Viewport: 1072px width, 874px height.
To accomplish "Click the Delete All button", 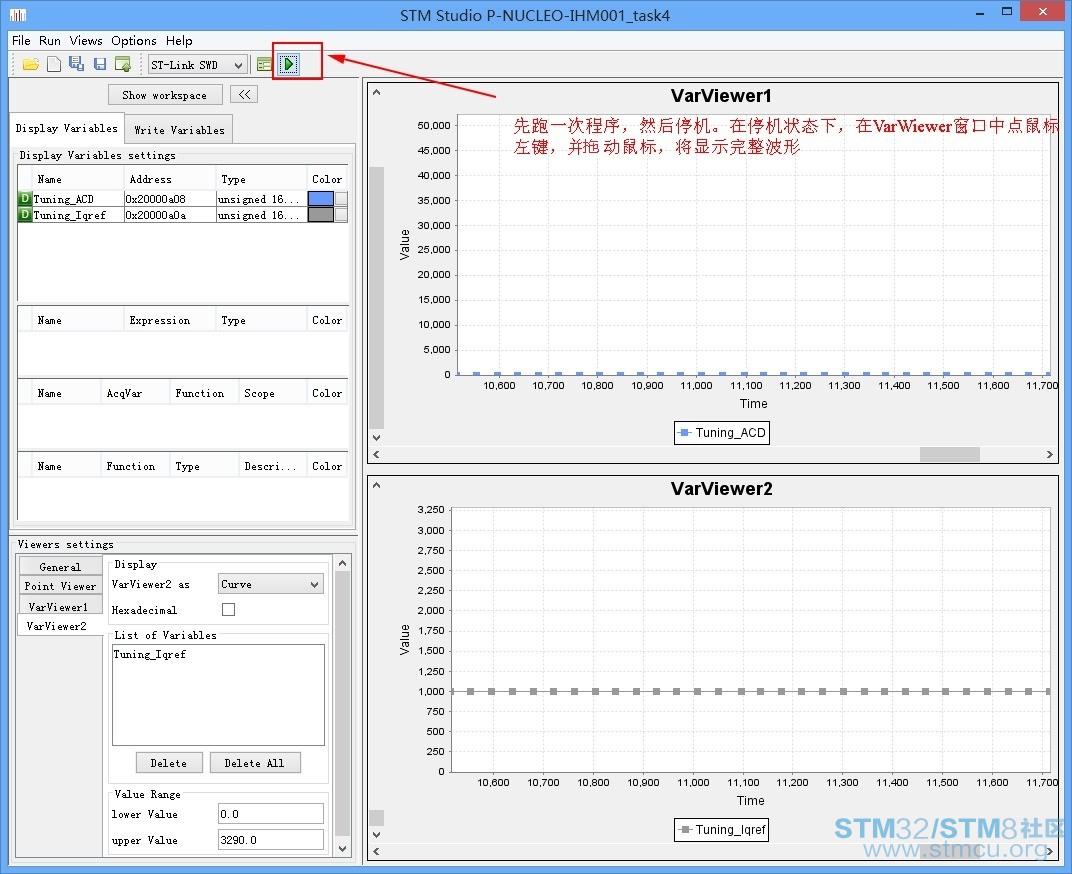I will (254, 763).
